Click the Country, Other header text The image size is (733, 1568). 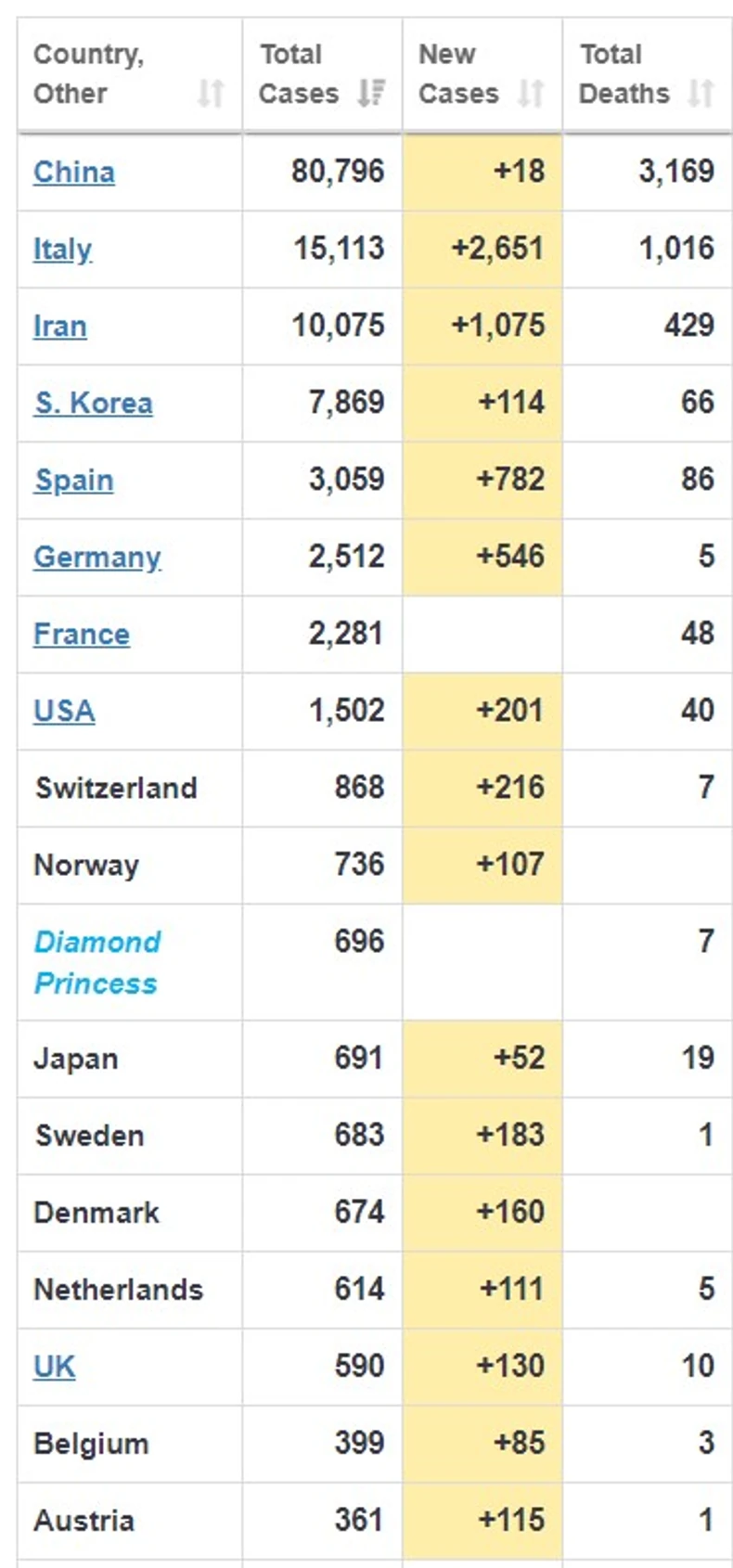pos(88,74)
